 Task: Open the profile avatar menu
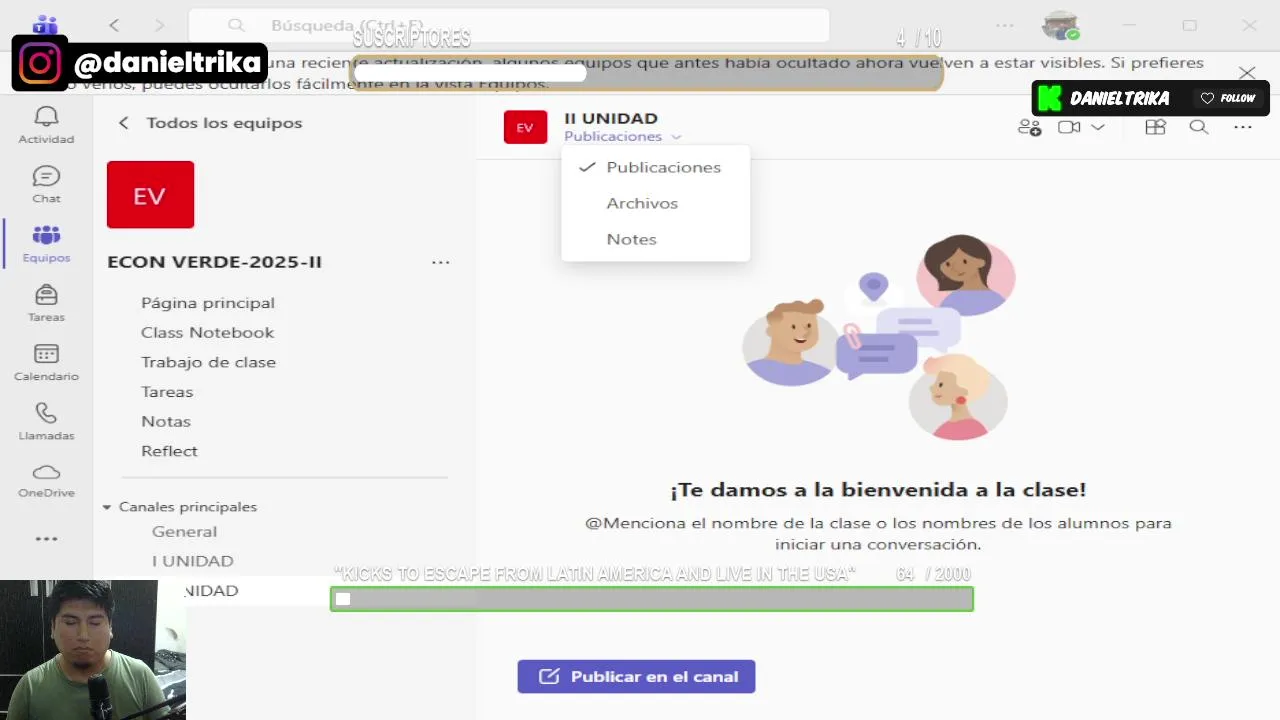[x=1060, y=26]
